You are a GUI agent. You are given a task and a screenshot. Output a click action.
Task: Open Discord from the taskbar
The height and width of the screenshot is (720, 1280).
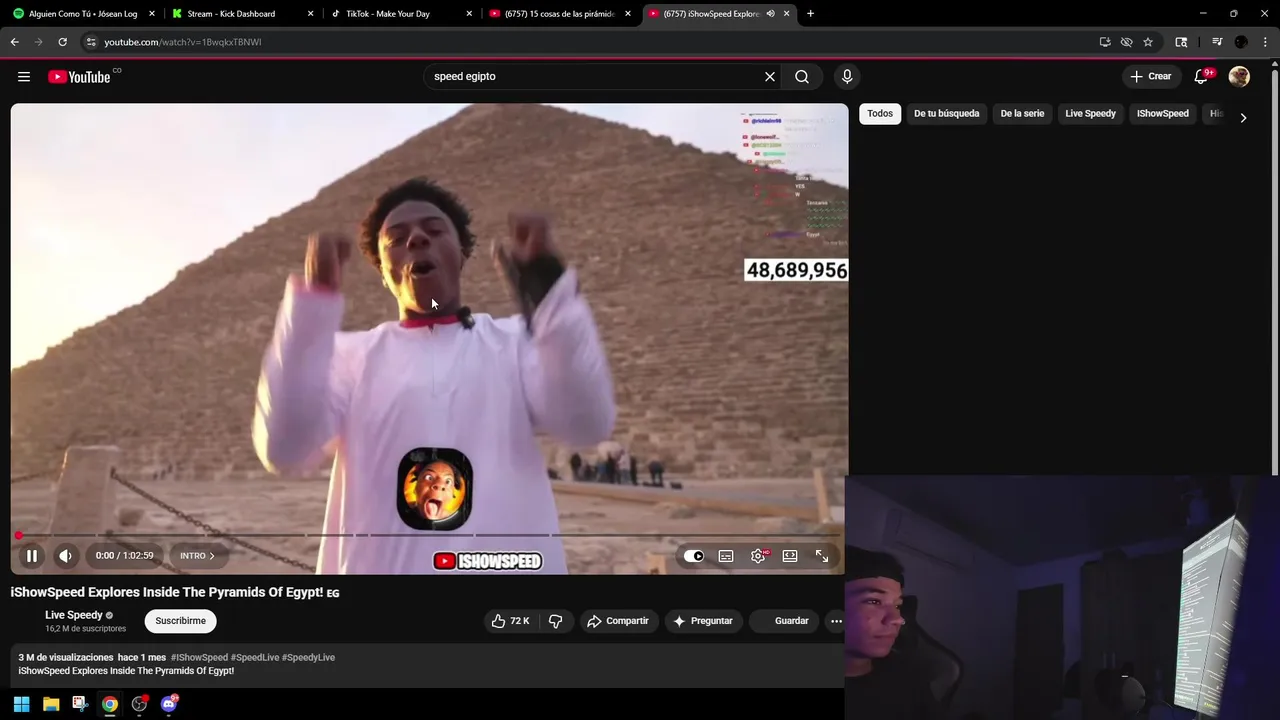click(169, 704)
